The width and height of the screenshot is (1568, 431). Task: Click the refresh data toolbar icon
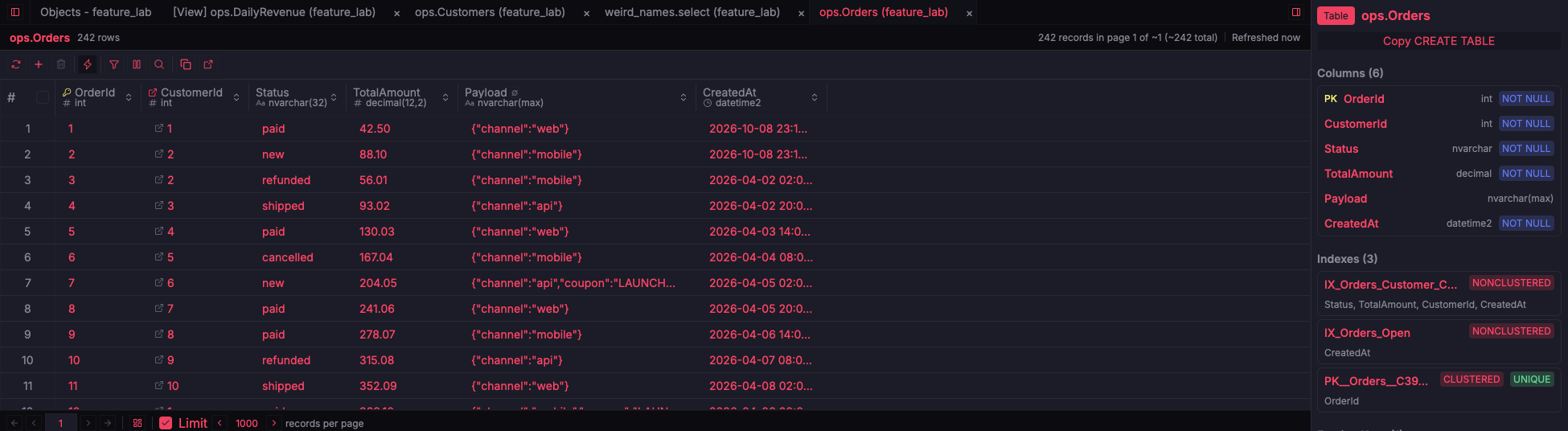pyautogui.click(x=16, y=64)
